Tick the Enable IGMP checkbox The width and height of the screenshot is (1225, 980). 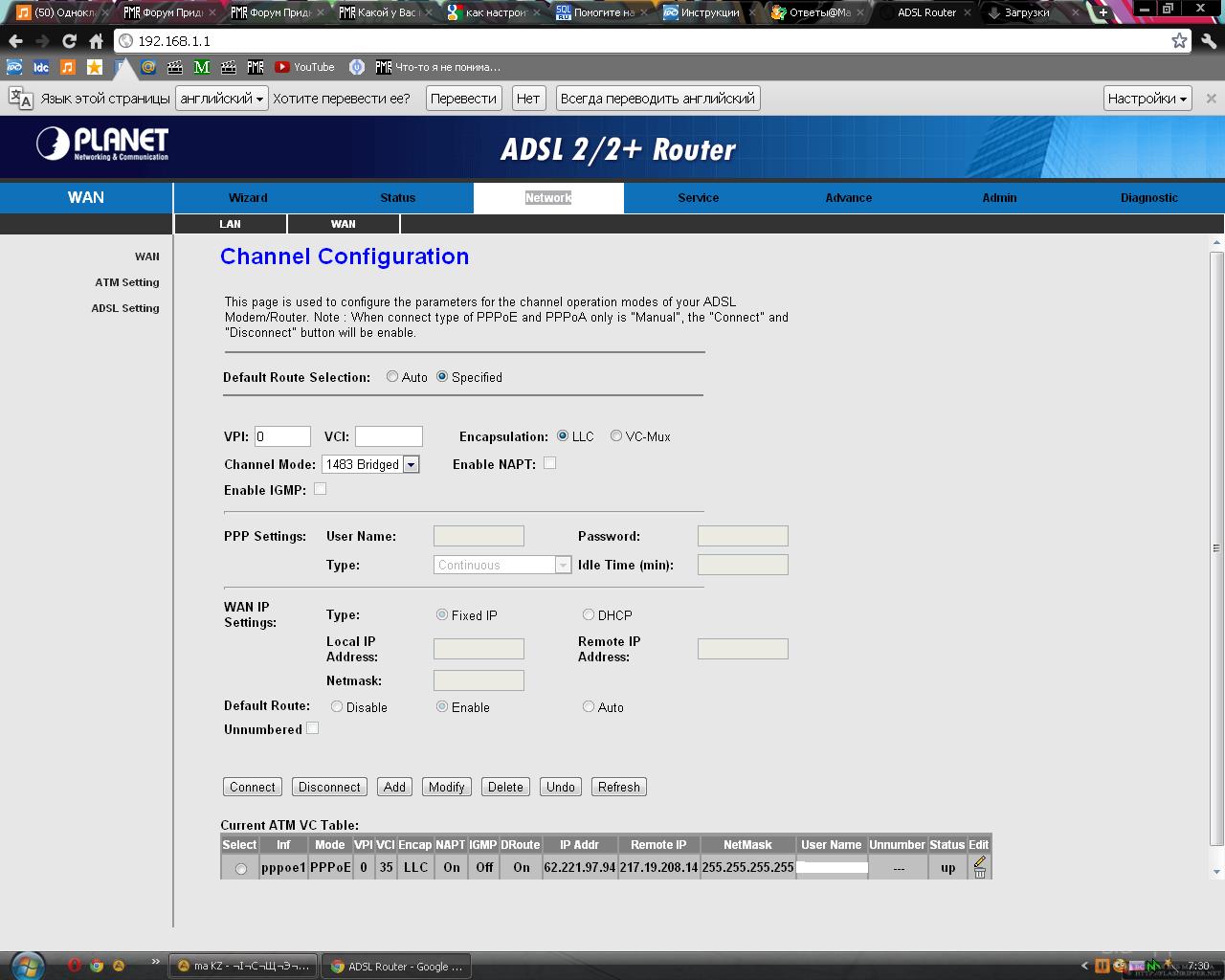click(321, 489)
